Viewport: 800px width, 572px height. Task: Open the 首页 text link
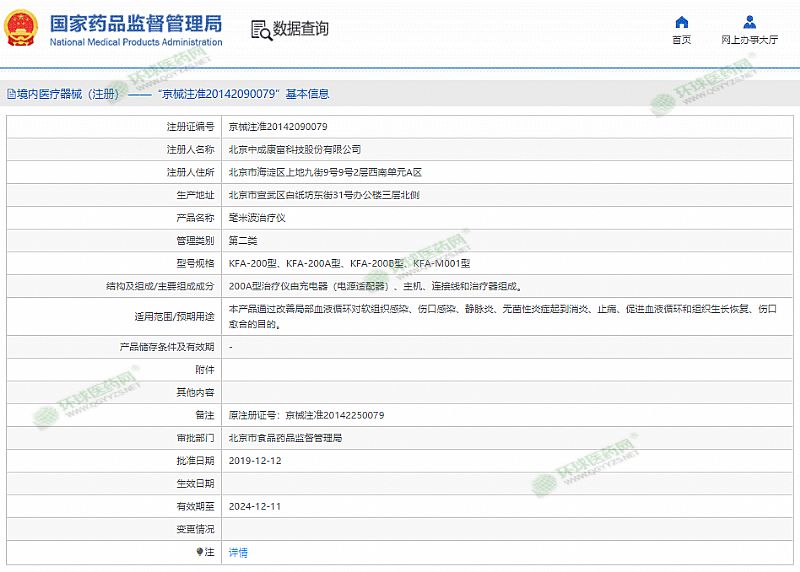(681, 40)
